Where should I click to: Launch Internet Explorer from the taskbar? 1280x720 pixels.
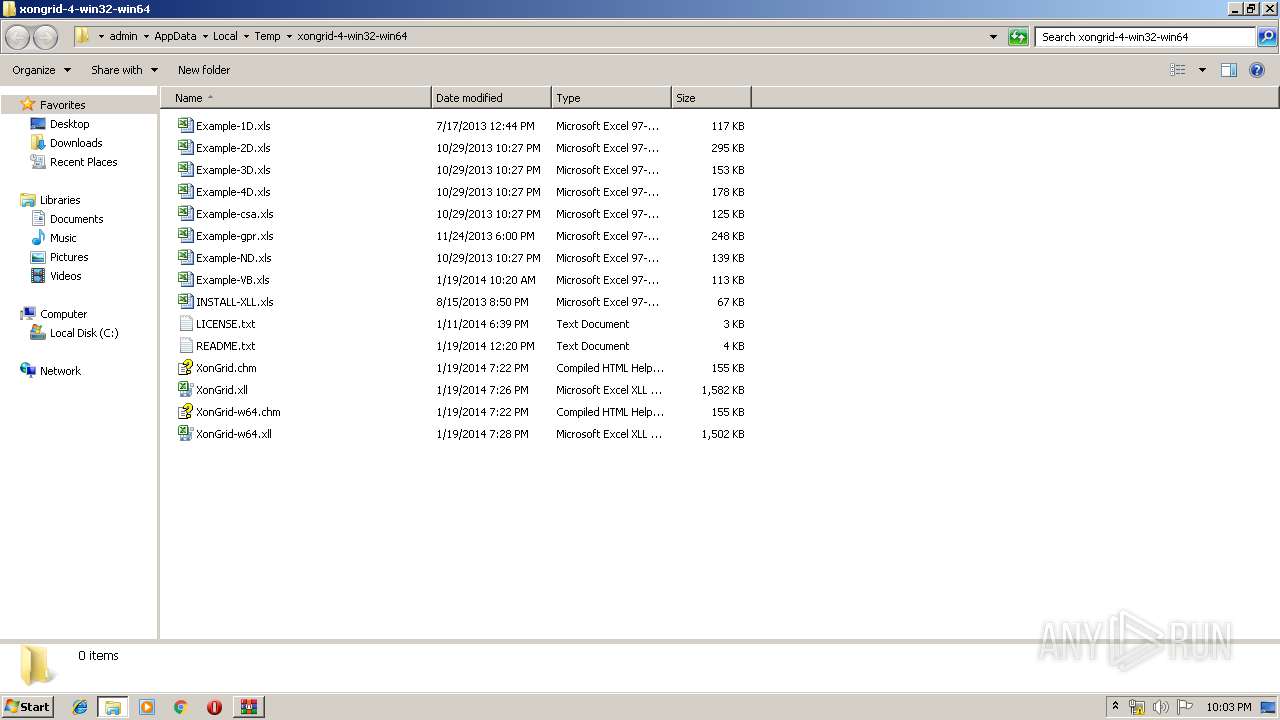[x=80, y=707]
